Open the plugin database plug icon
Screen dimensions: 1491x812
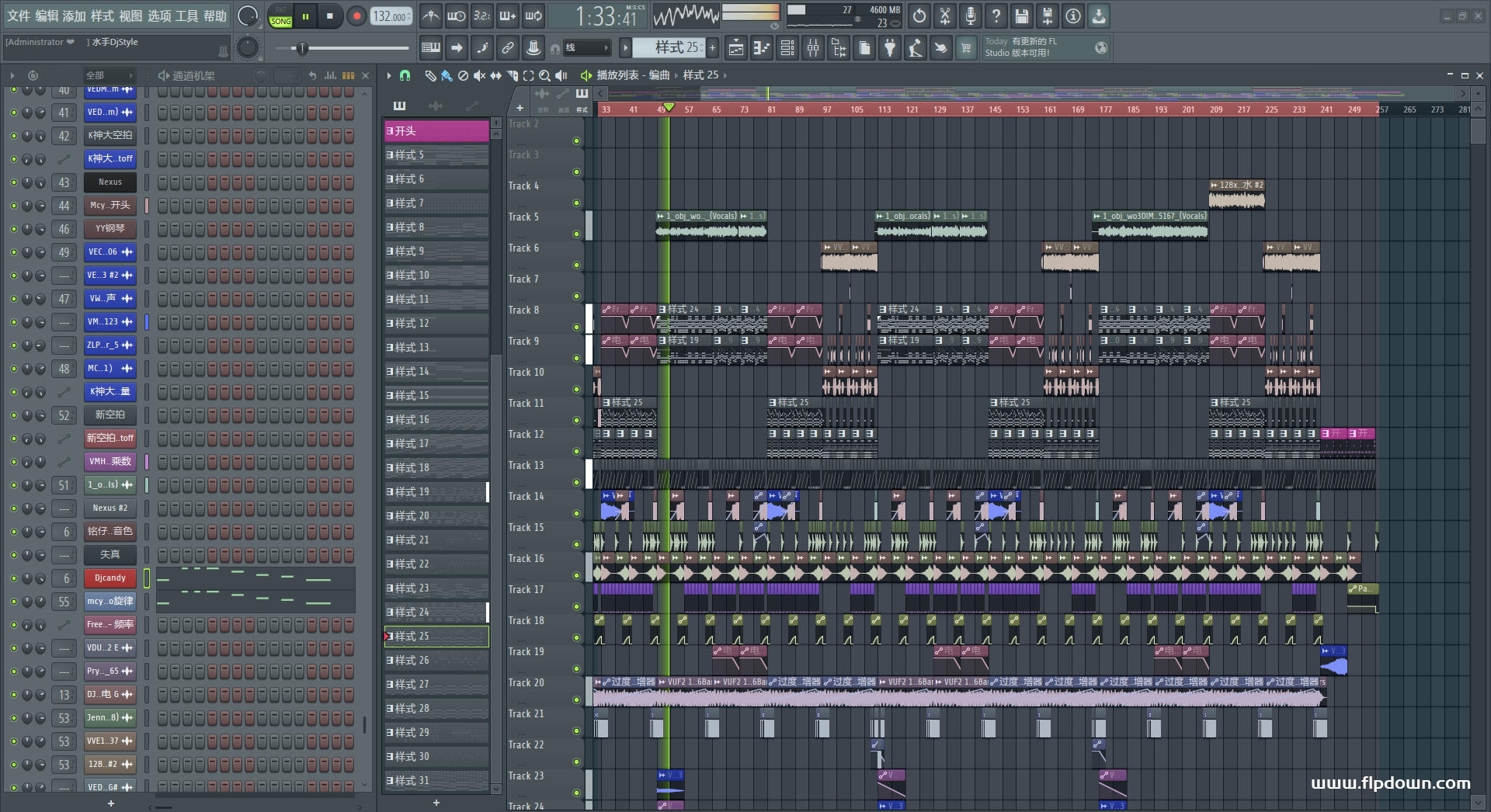890,48
